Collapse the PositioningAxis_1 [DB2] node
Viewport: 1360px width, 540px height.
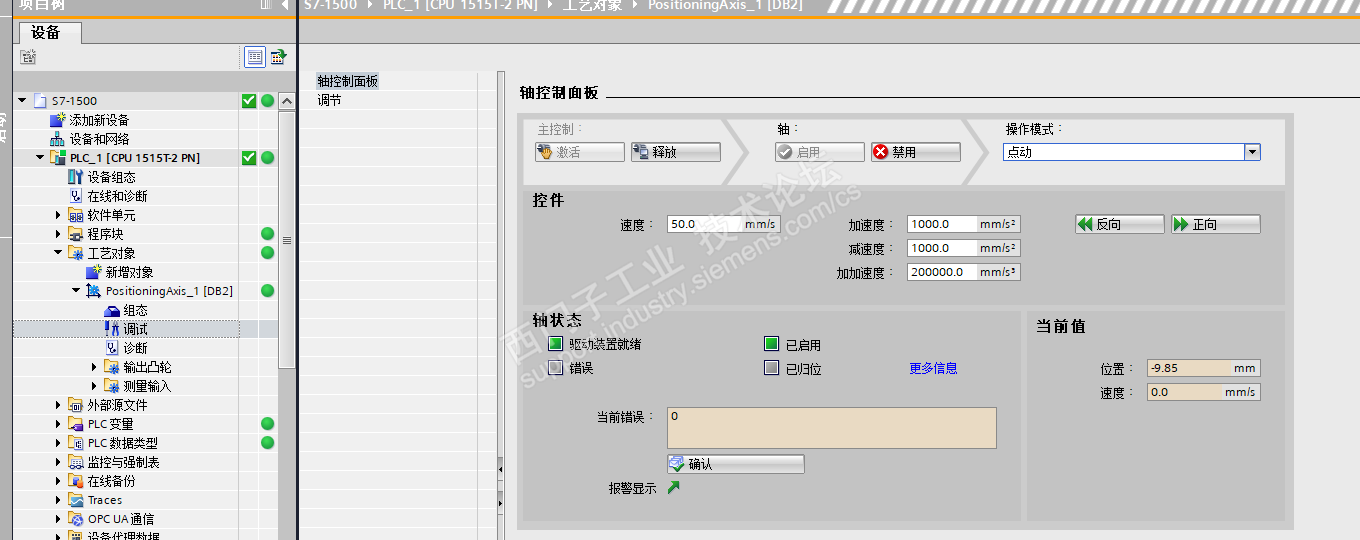76,291
